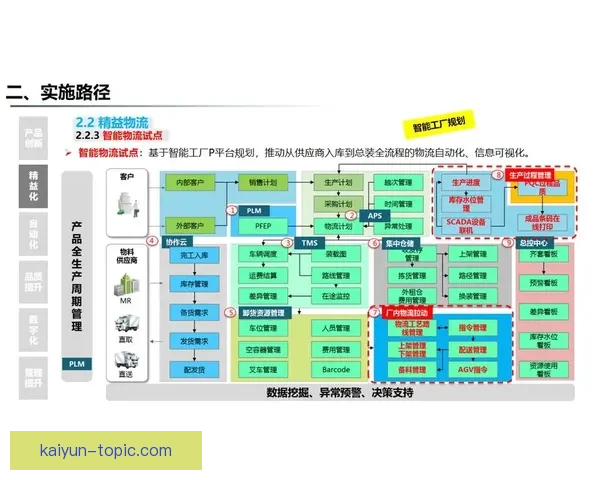
Task: Go to the 数字化 sidebar tab
Action: [x=33, y=330]
